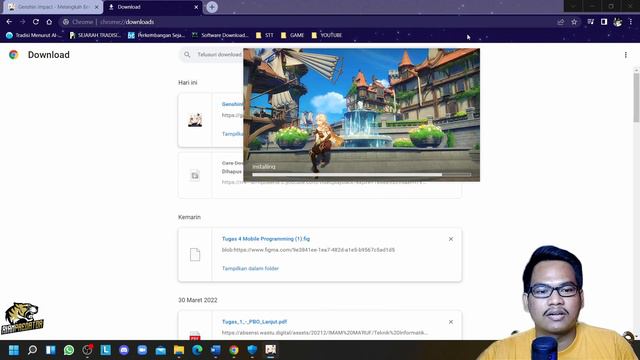This screenshot has width=640, height=360.
Task: Click the Telusuri download search field
Action: click(212, 54)
